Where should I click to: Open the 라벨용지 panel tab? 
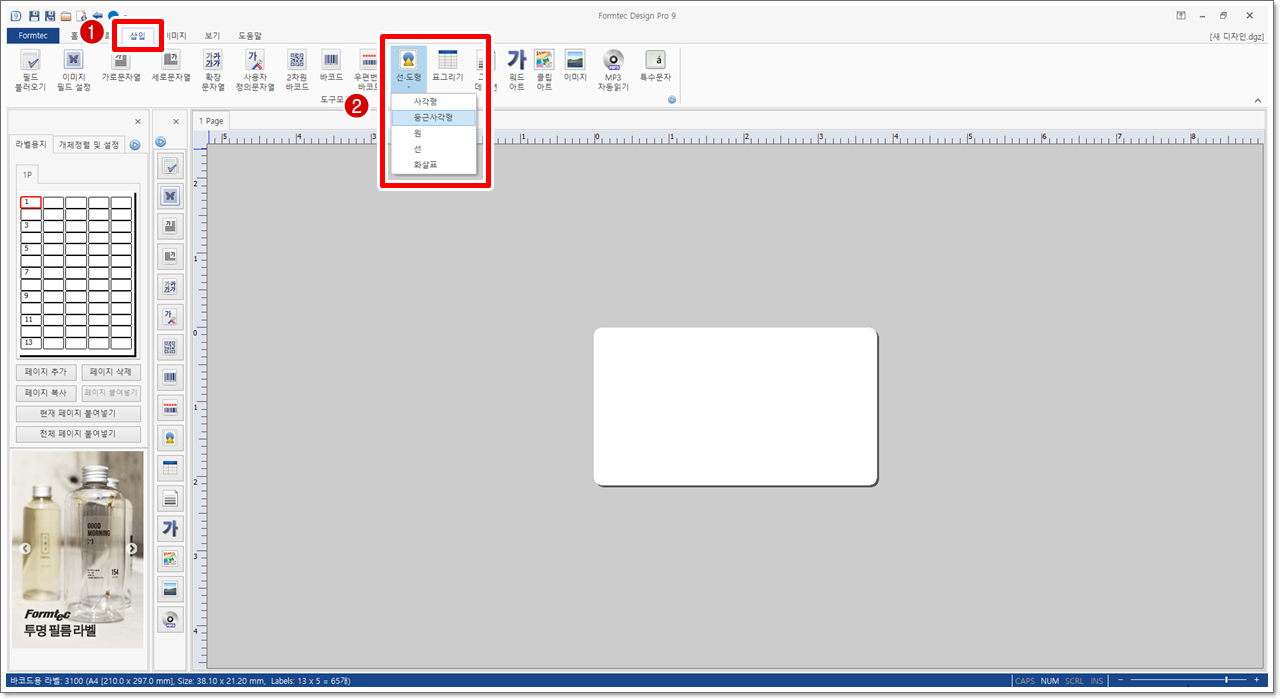tap(31, 145)
